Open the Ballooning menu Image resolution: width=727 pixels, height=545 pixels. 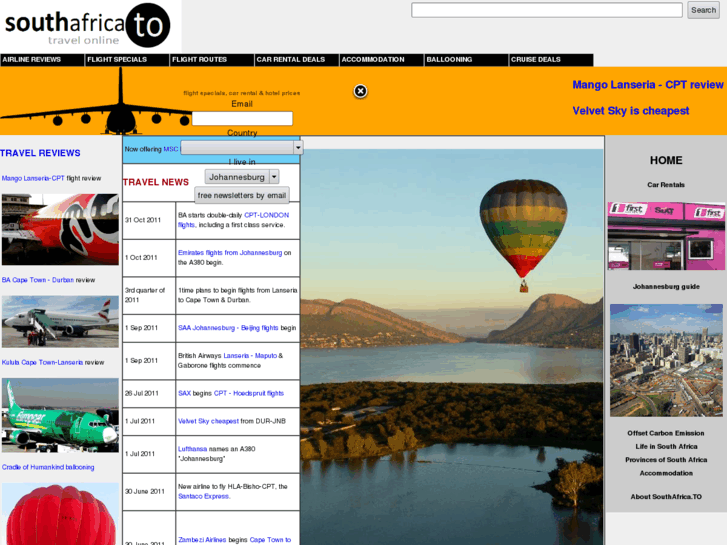[x=466, y=59]
